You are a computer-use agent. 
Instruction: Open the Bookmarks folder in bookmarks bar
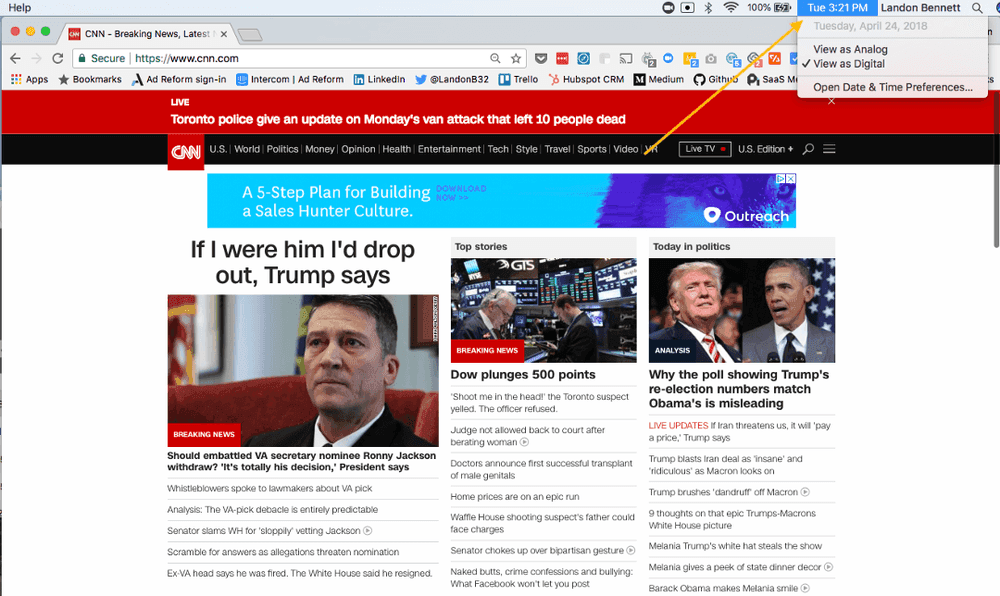[90, 79]
